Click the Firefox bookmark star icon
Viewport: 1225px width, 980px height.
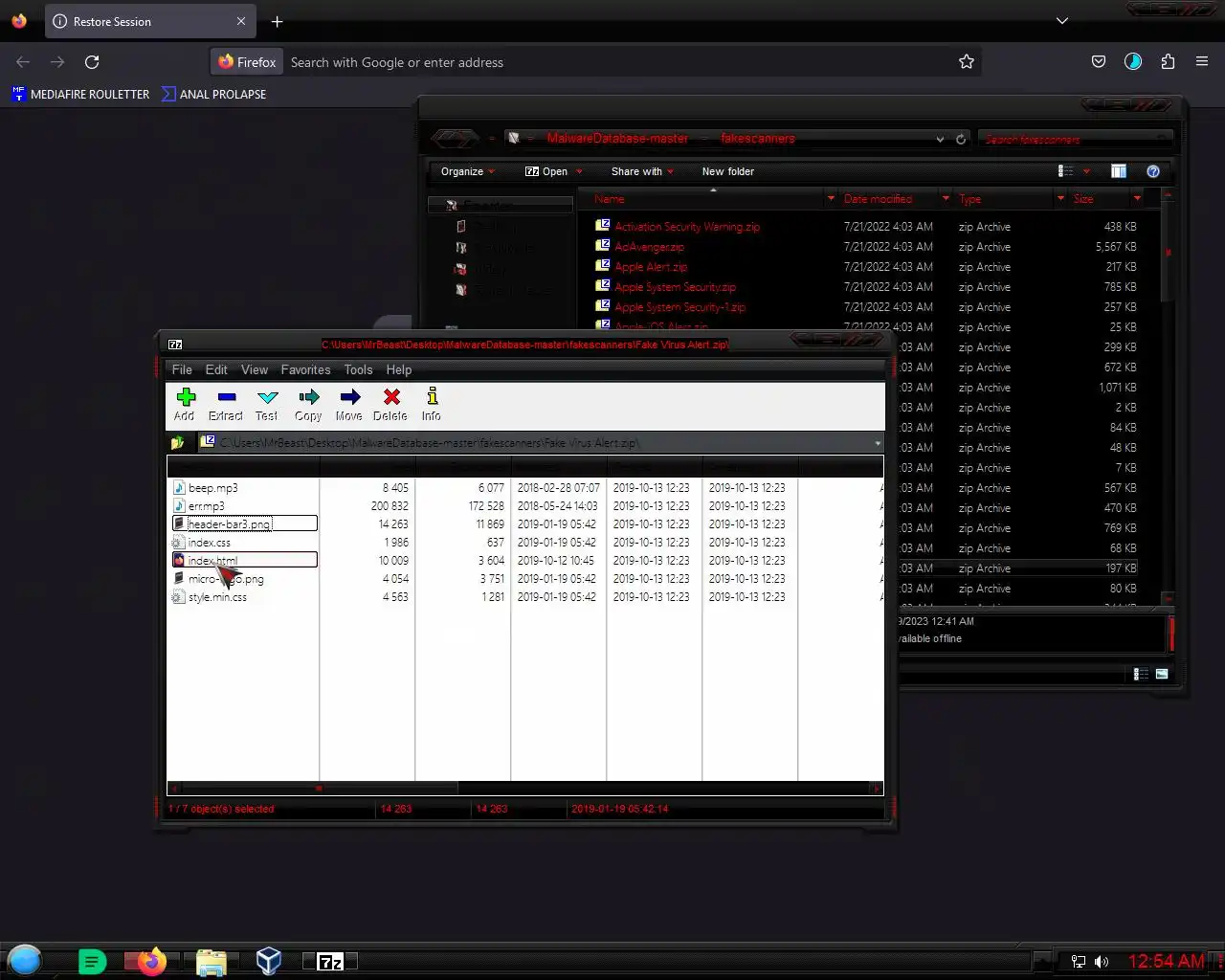coord(967,62)
